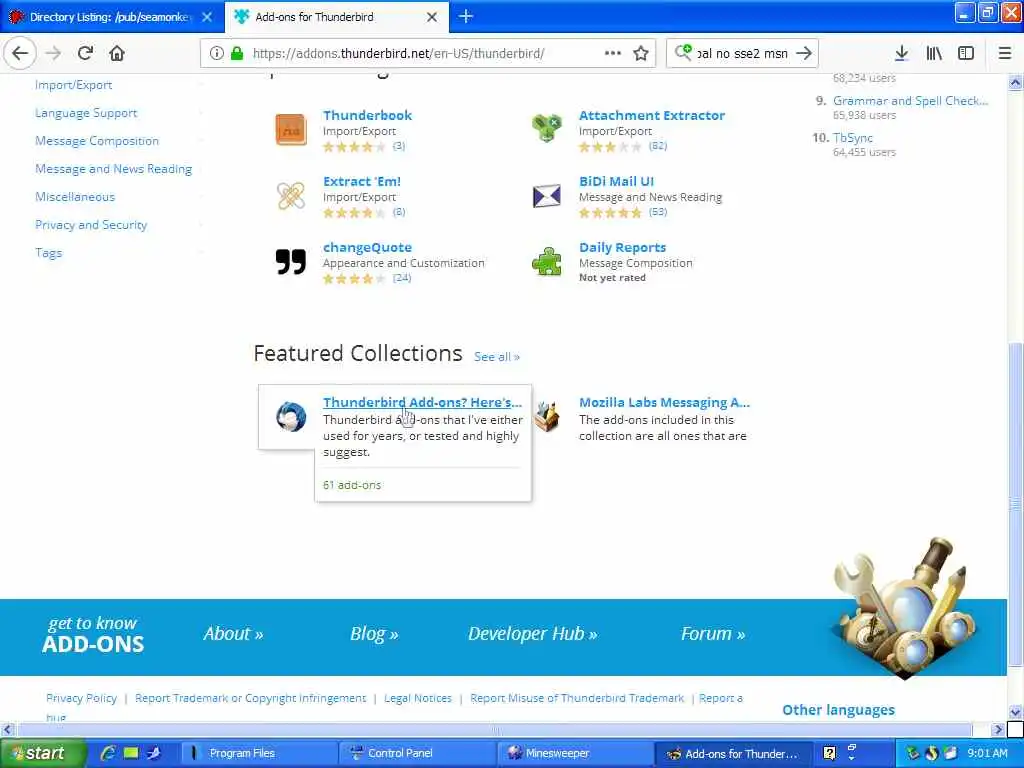This screenshot has width=1024, height=768.
Task: Select the Add-ons for Thunderbird tab
Action: point(337,17)
